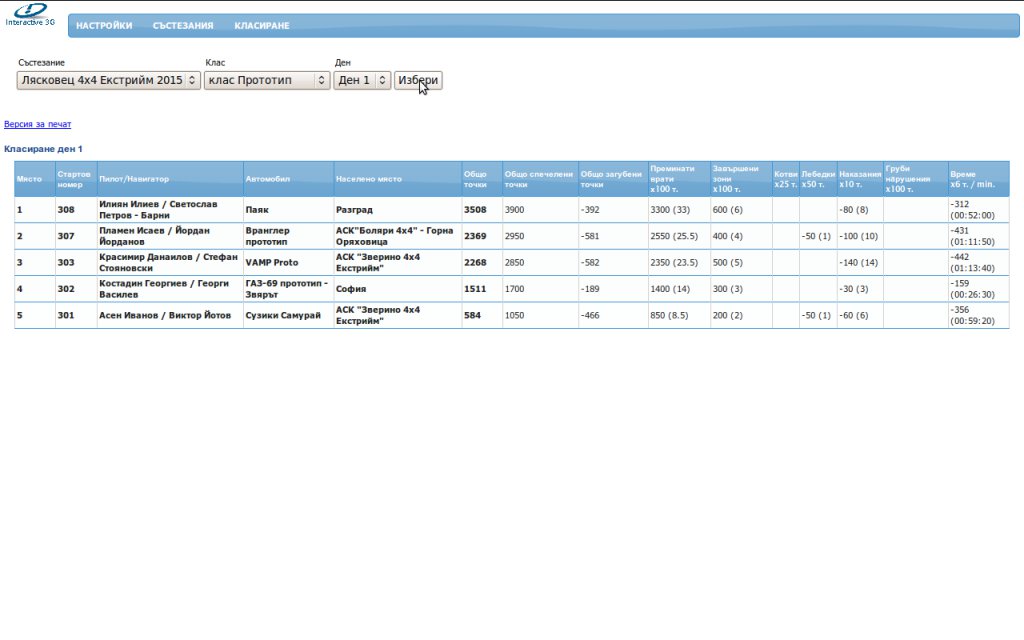Click the Населено място column header
The width and height of the screenshot is (1024, 640).
pyautogui.click(x=369, y=179)
